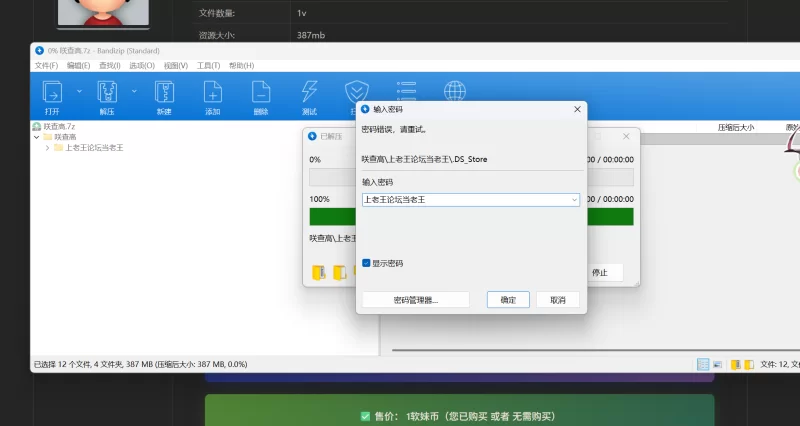
Task: Click the Bandizip logo in the main title bar
Action: point(40,51)
